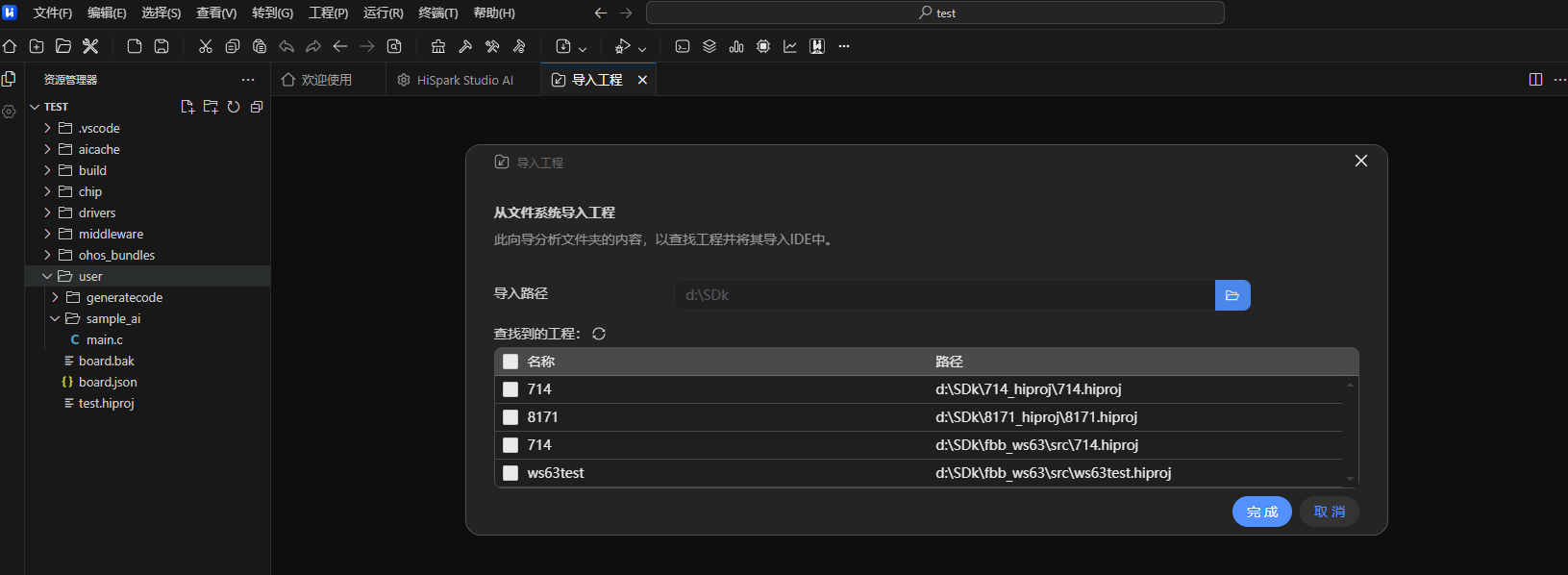This screenshot has width=1568, height=575.
Task: Toggle split editor layout icon
Action: (x=1535, y=80)
